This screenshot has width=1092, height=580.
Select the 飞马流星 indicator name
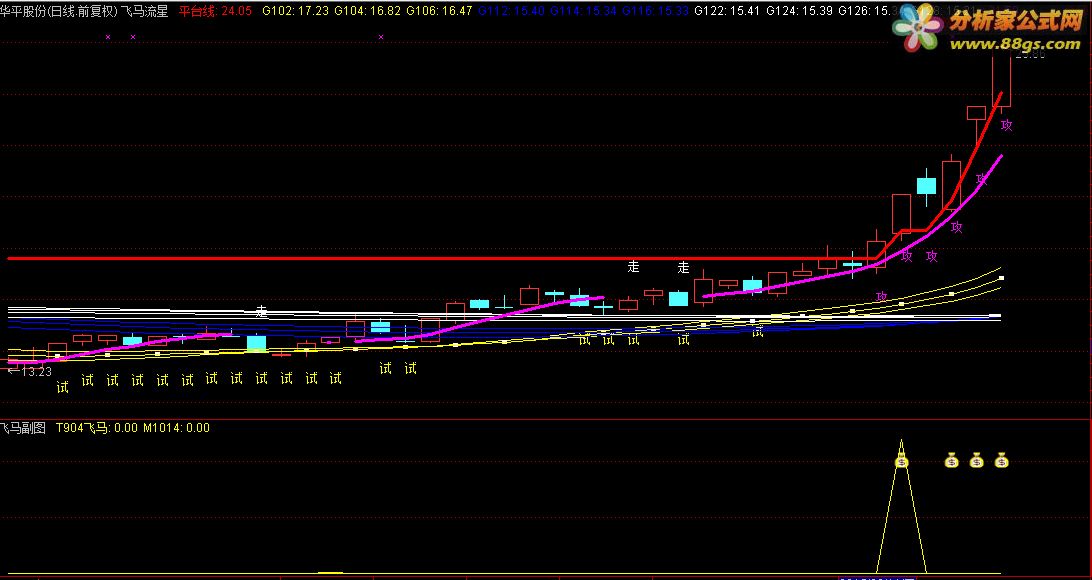click(x=144, y=11)
